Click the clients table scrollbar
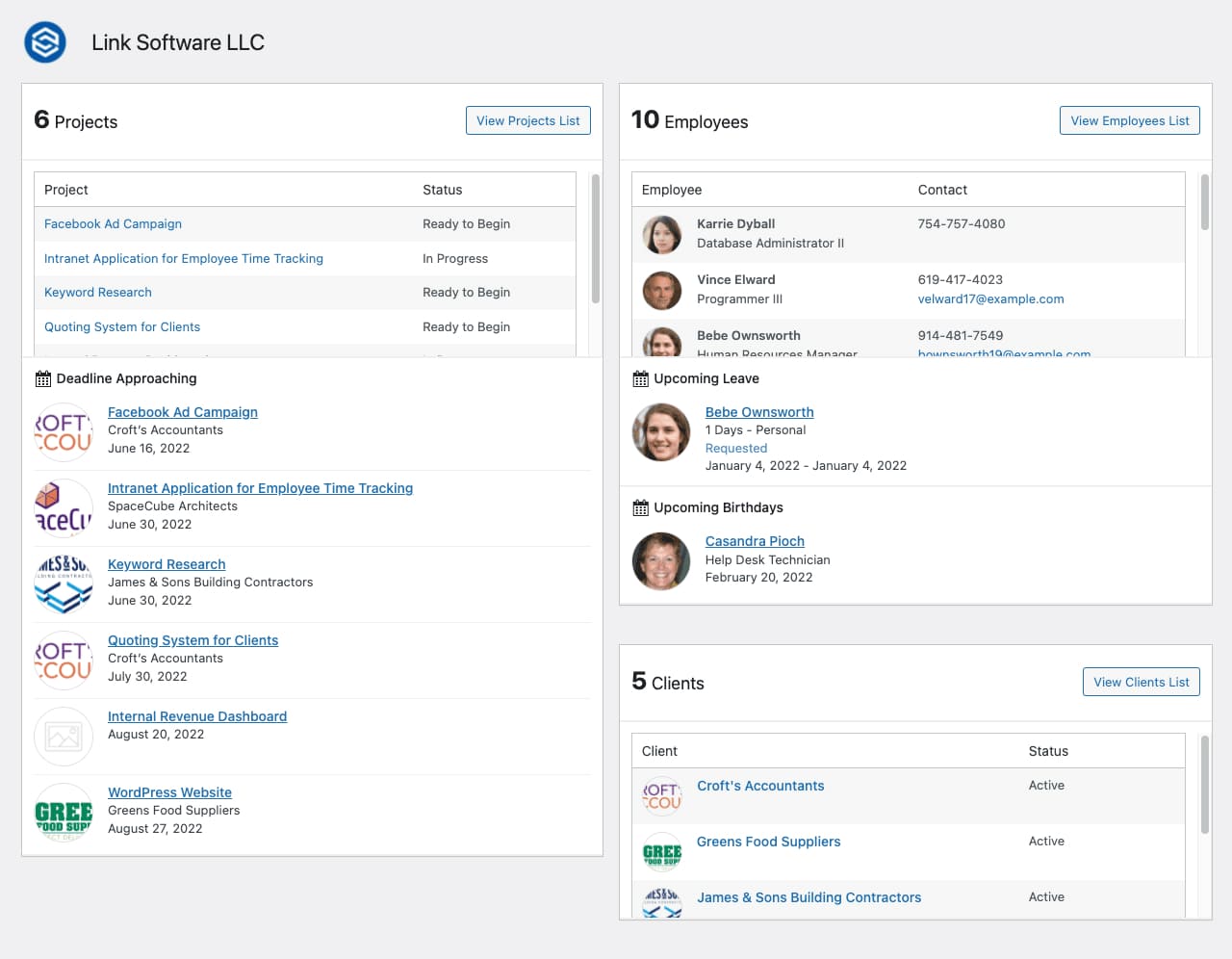Screen dimensions: 1232x959 pos(1204,785)
